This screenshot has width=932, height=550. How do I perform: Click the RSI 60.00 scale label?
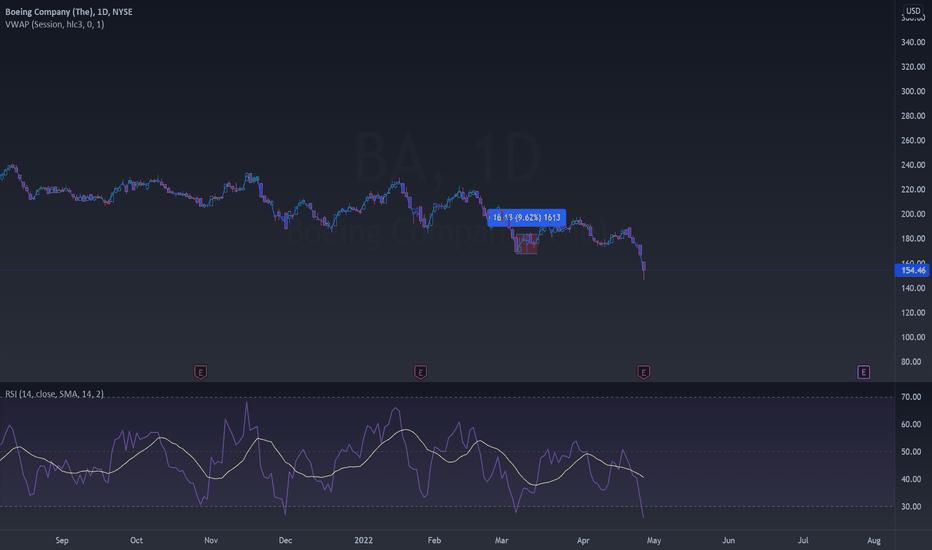point(911,425)
